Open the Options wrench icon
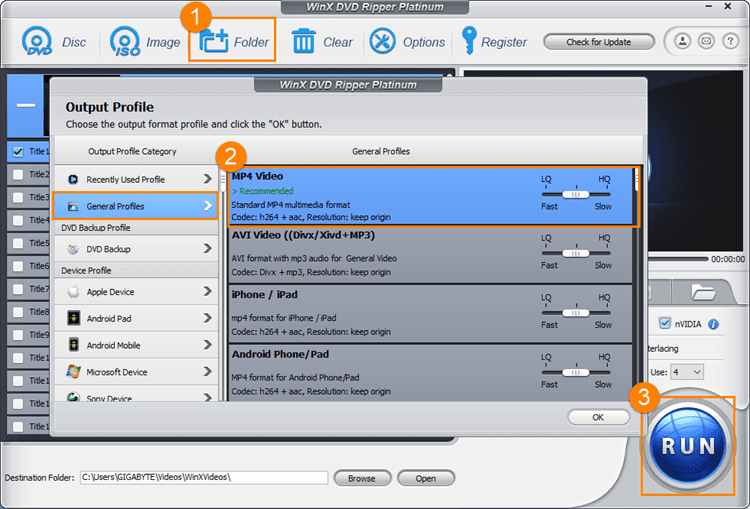 [382, 42]
